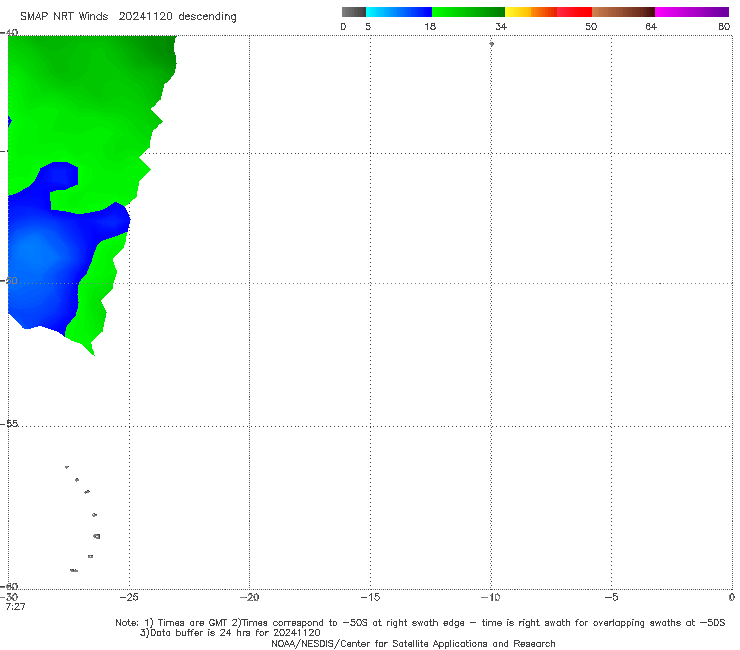Click the longitude axis label "-25"
The image size is (740, 650).
(129, 597)
